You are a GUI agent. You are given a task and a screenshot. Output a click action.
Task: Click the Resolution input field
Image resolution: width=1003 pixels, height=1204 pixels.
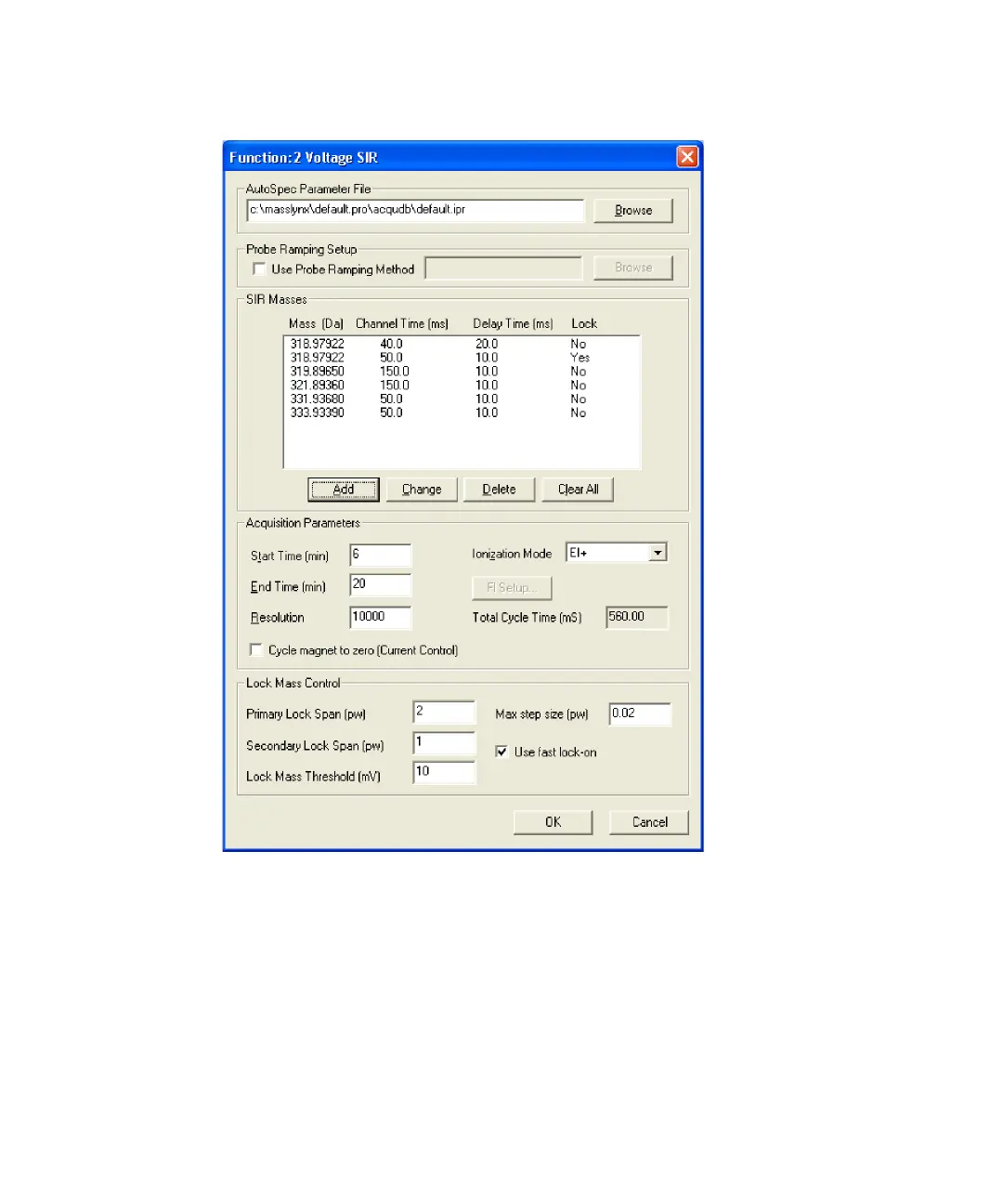(381, 617)
